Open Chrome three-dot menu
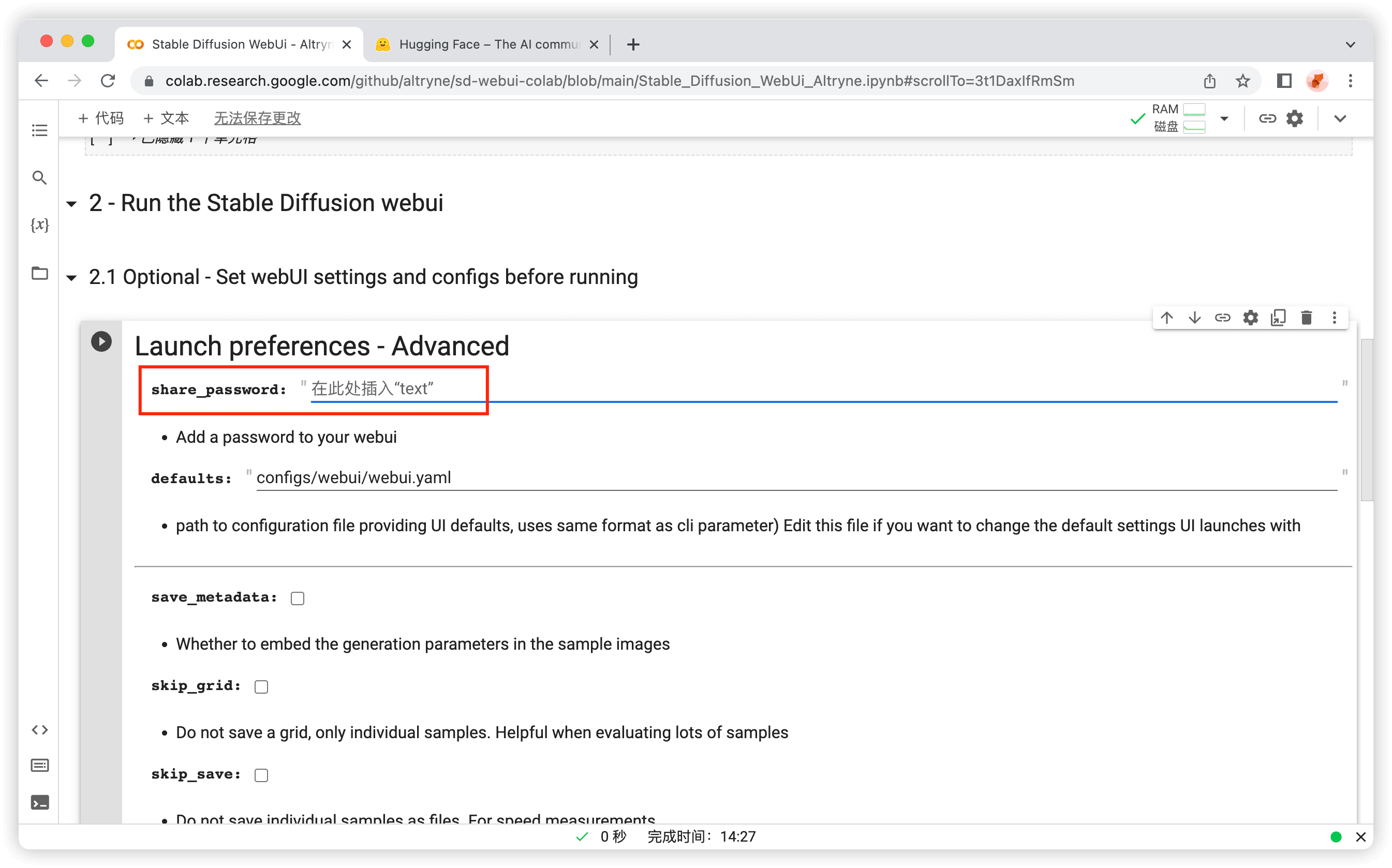This screenshot has height=868, width=1392. coord(1350,81)
